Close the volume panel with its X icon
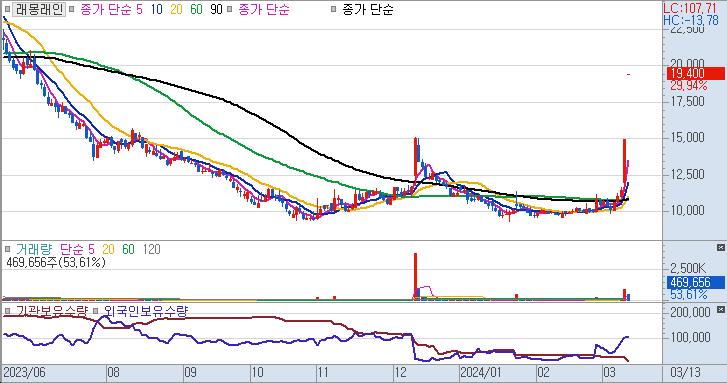The image size is (727, 383). tap(721, 248)
